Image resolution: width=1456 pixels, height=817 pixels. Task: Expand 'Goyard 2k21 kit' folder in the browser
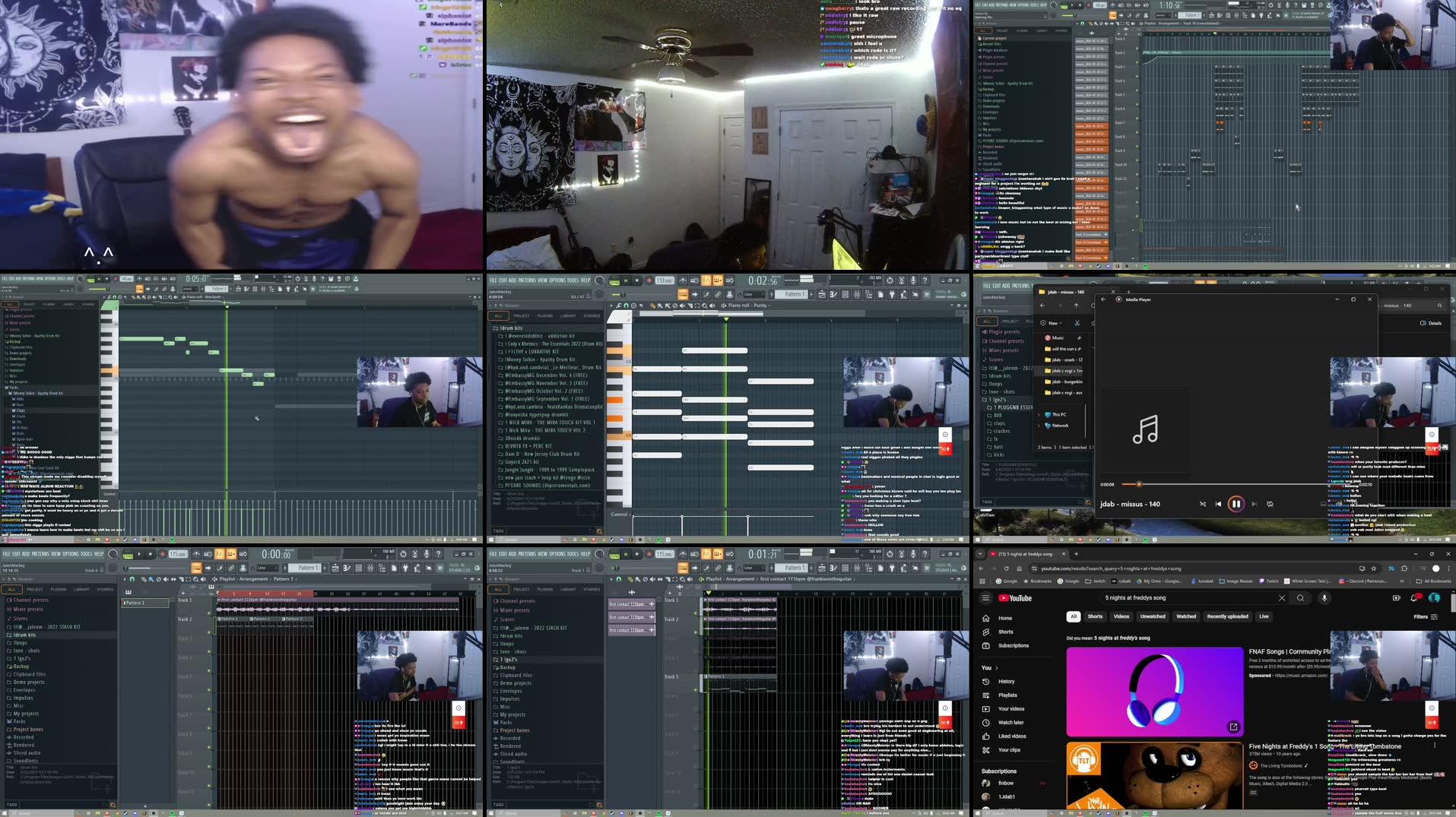tap(522, 461)
